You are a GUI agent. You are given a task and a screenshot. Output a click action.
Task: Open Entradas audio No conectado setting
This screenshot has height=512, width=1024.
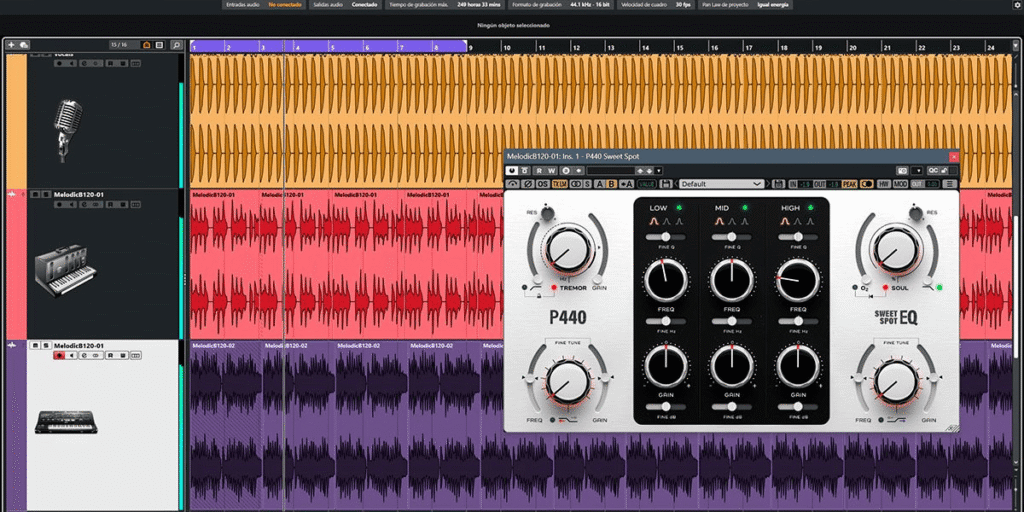point(264,5)
